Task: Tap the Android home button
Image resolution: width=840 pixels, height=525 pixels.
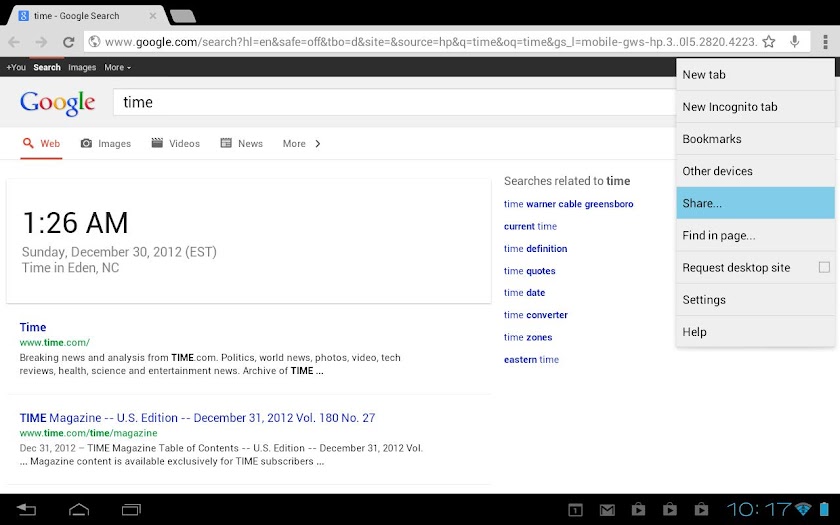Action: (79, 509)
